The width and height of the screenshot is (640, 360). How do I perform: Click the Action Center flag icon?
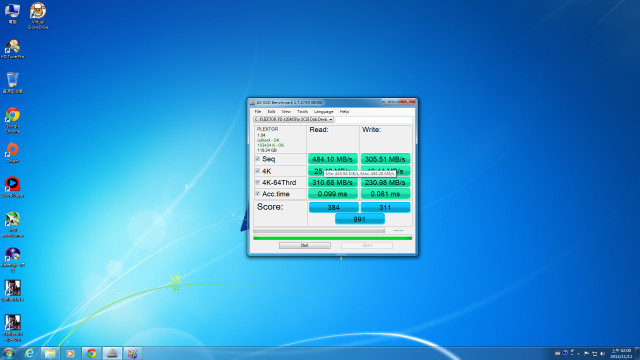tap(587, 353)
